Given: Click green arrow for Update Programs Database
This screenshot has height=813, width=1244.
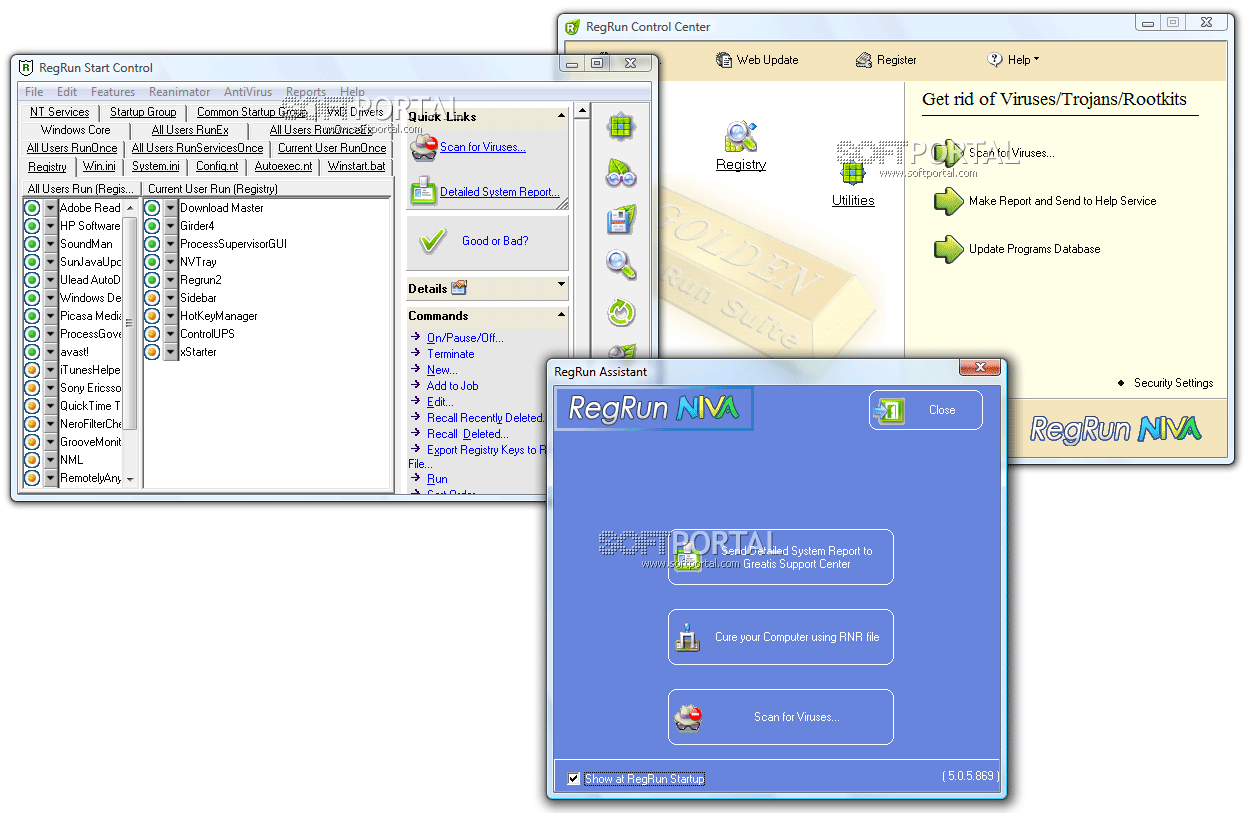Looking at the screenshot, I should [x=948, y=249].
